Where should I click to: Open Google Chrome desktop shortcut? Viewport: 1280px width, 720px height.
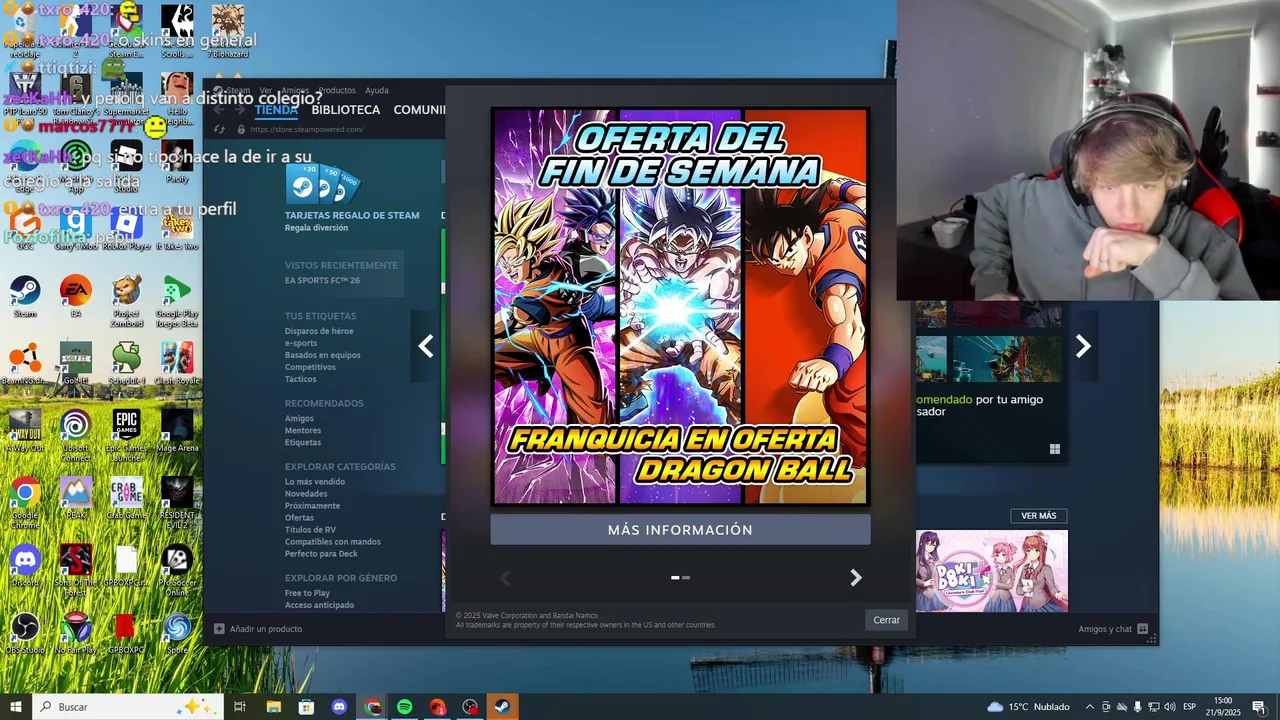(25, 501)
